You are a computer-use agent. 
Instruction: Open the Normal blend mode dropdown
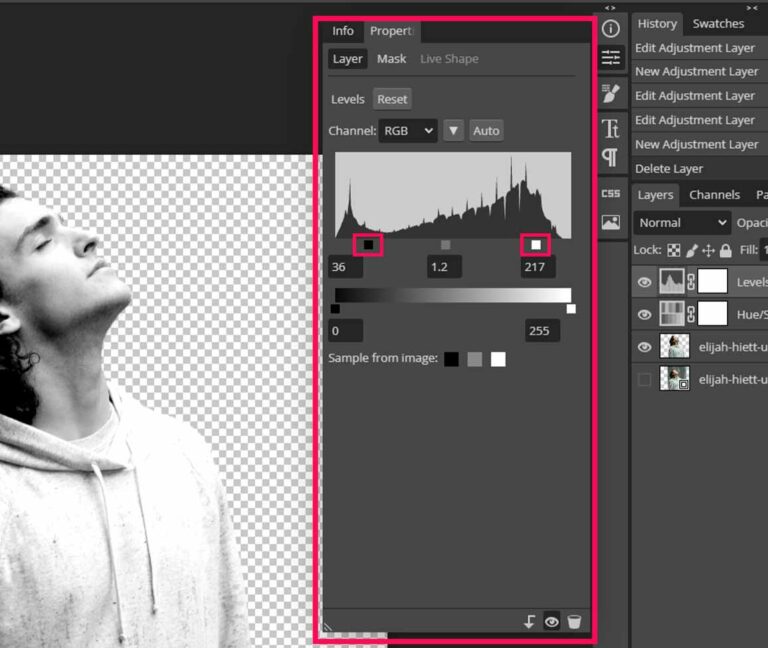point(682,223)
